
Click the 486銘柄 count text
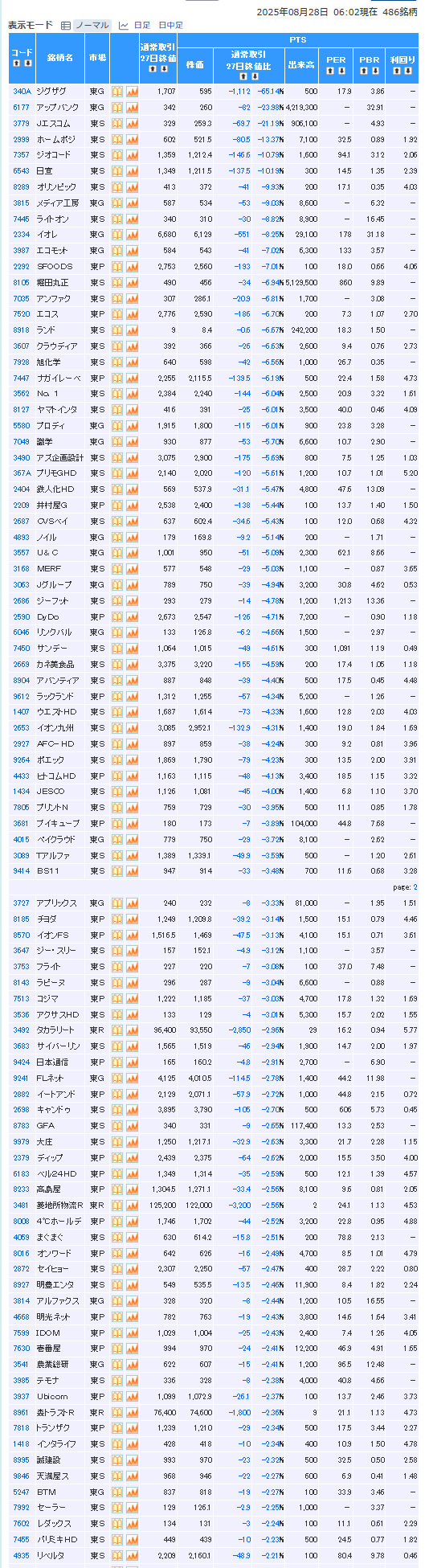[400, 12]
